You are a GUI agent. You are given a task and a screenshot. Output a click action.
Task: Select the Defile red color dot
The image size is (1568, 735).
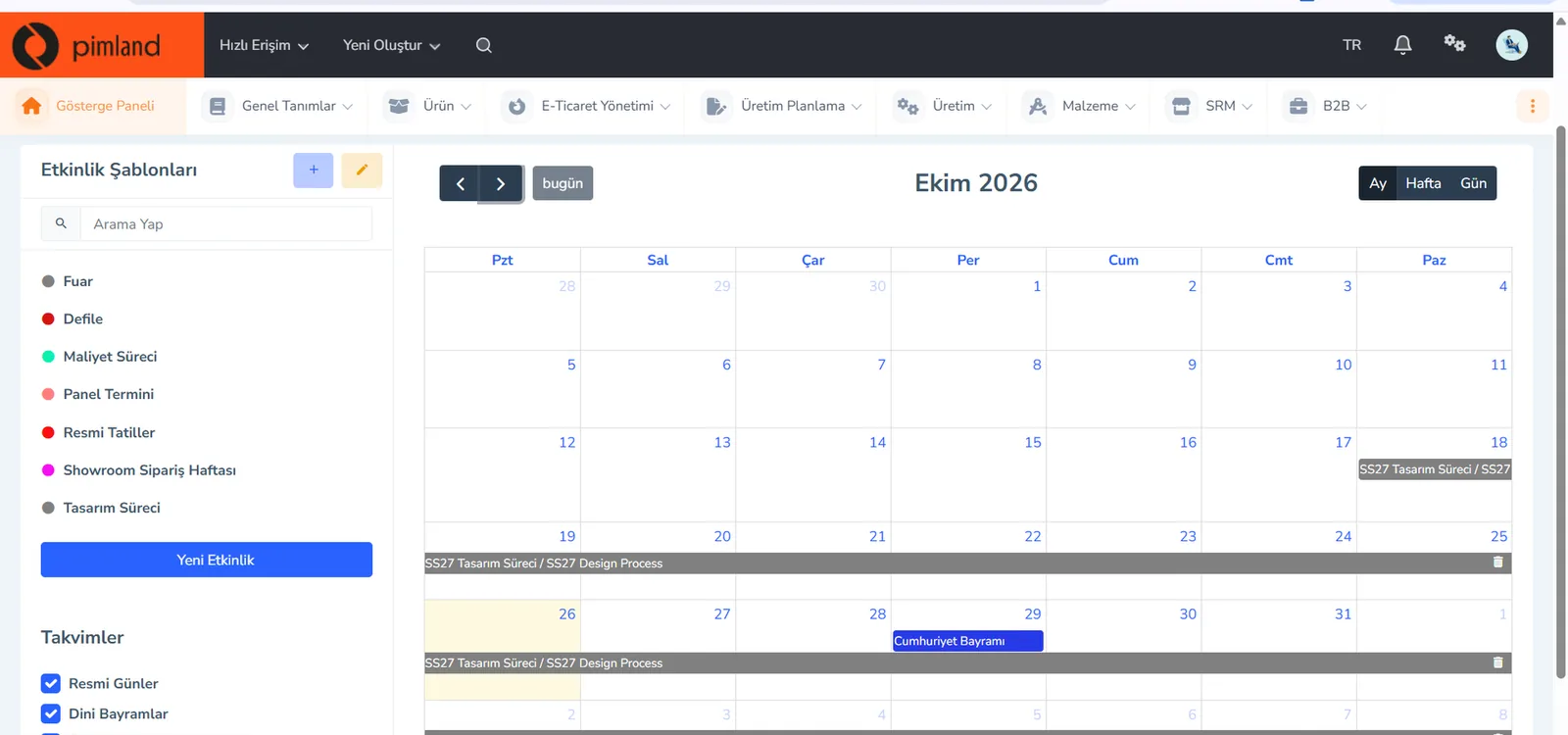pyautogui.click(x=48, y=318)
